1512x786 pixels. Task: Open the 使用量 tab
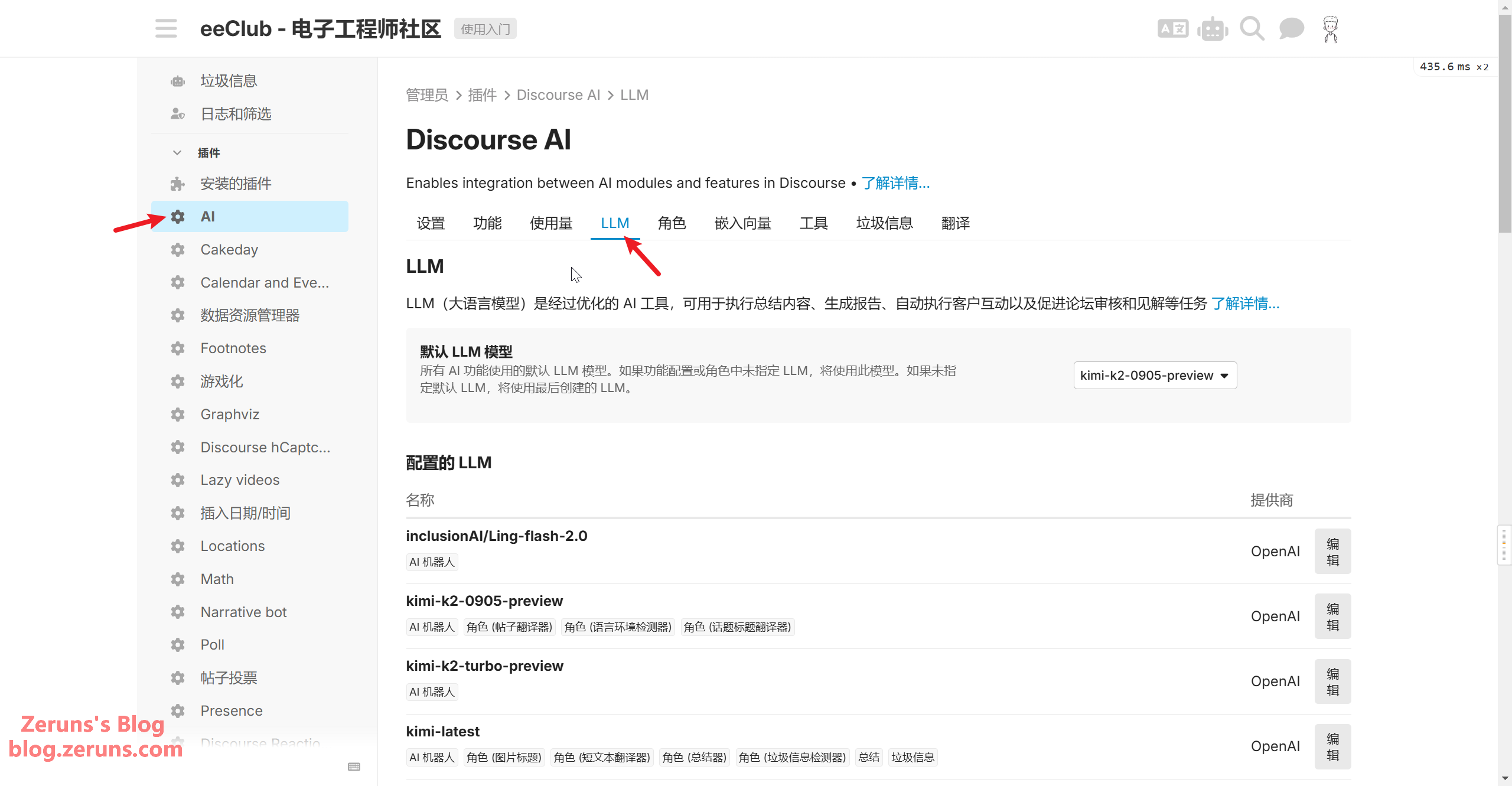coord(551,223)
